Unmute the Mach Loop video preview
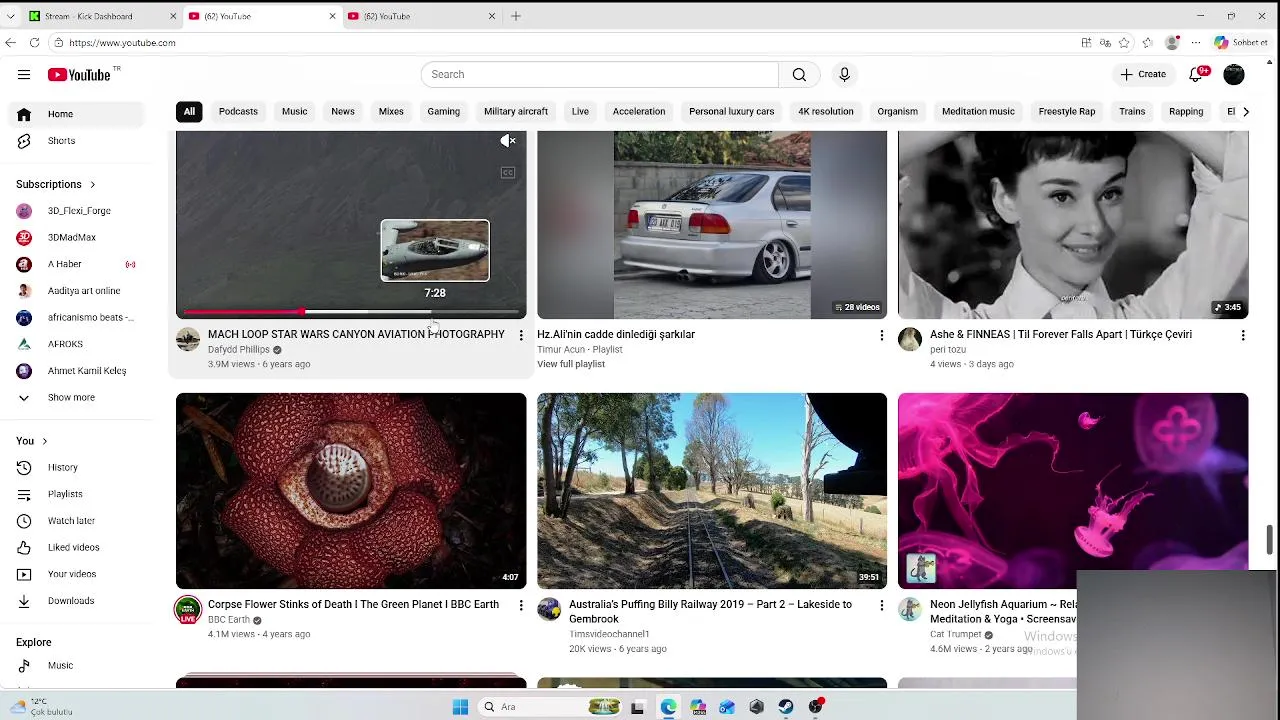 click(x=508, y=142)
